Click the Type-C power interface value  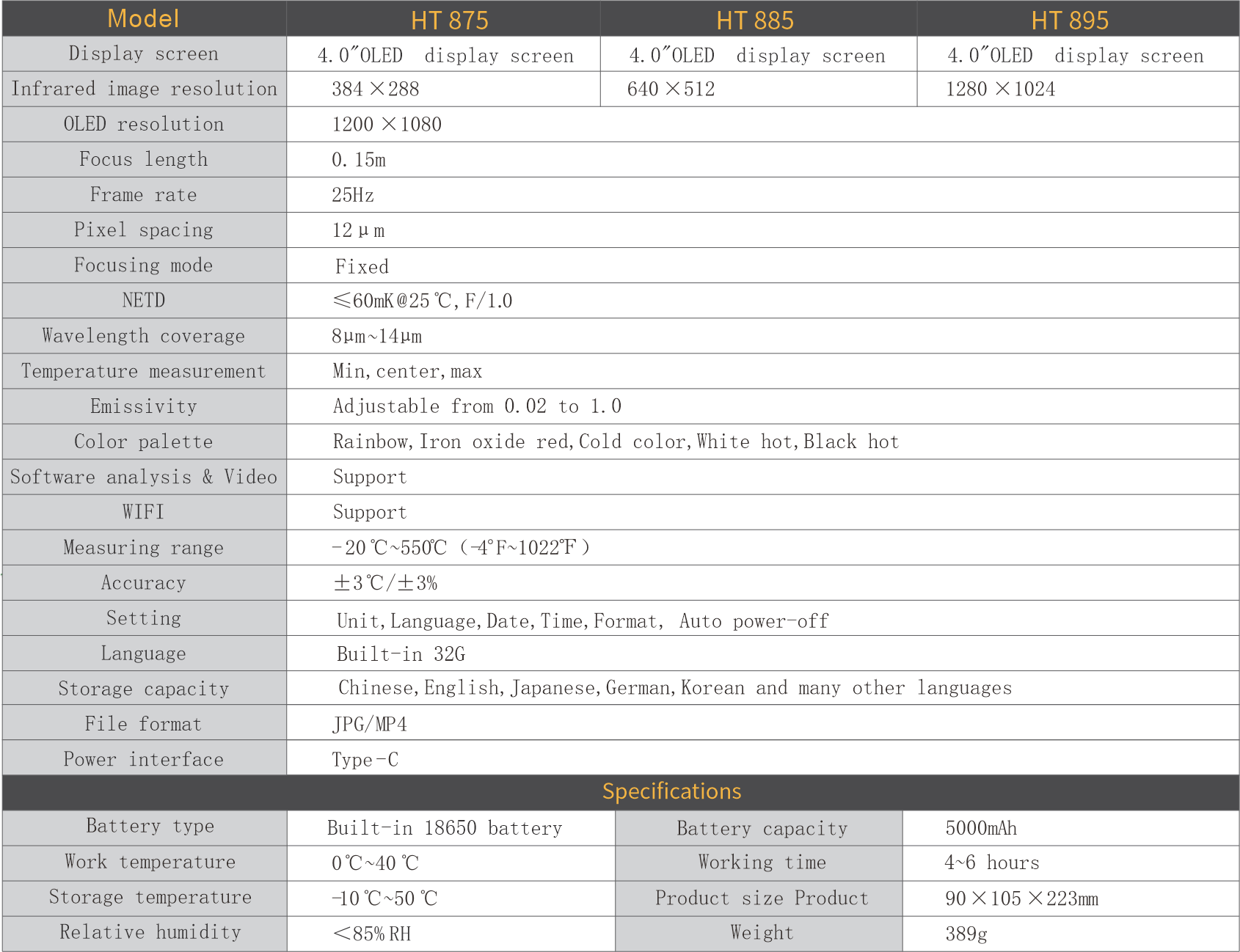[x=365, y=760]
